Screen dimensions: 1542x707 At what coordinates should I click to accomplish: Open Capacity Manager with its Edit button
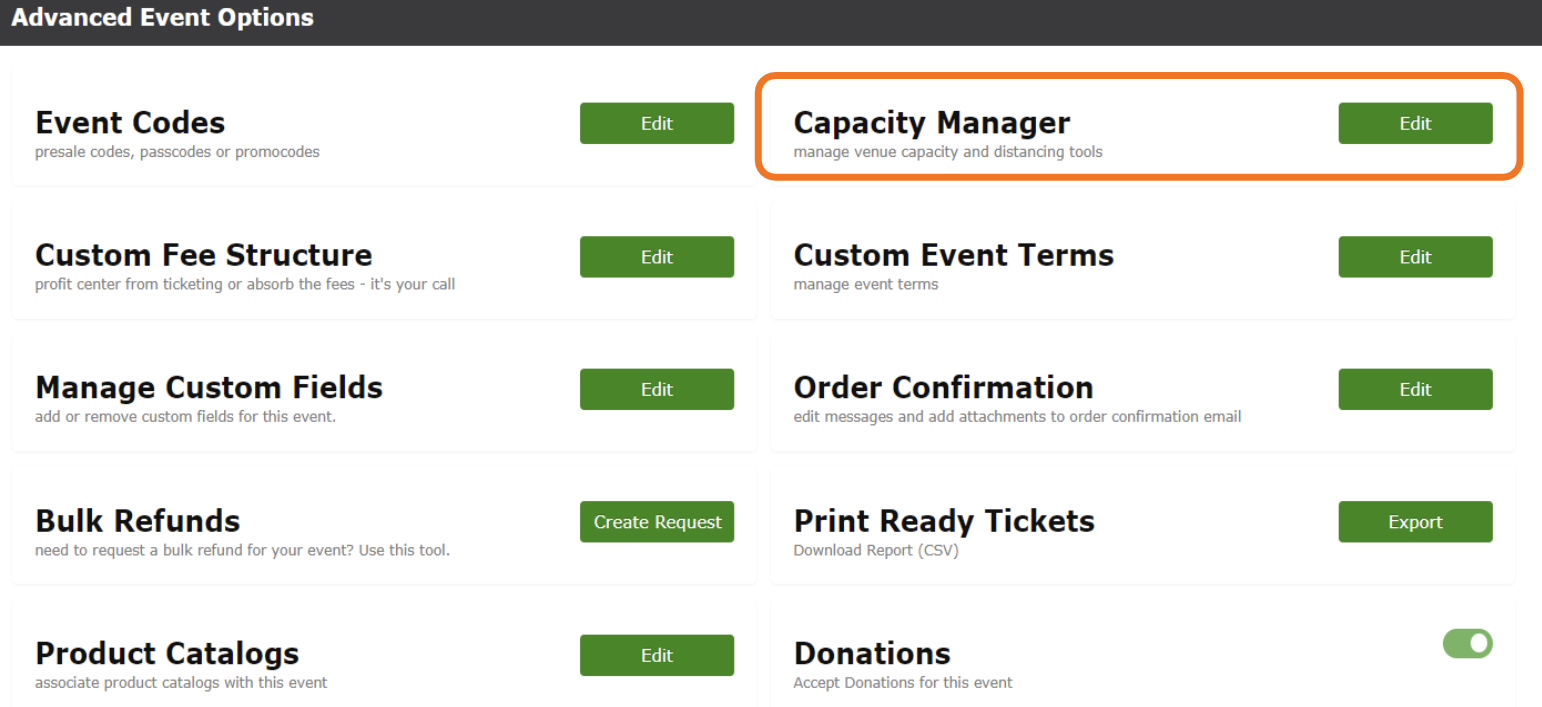pos(1414,123)
